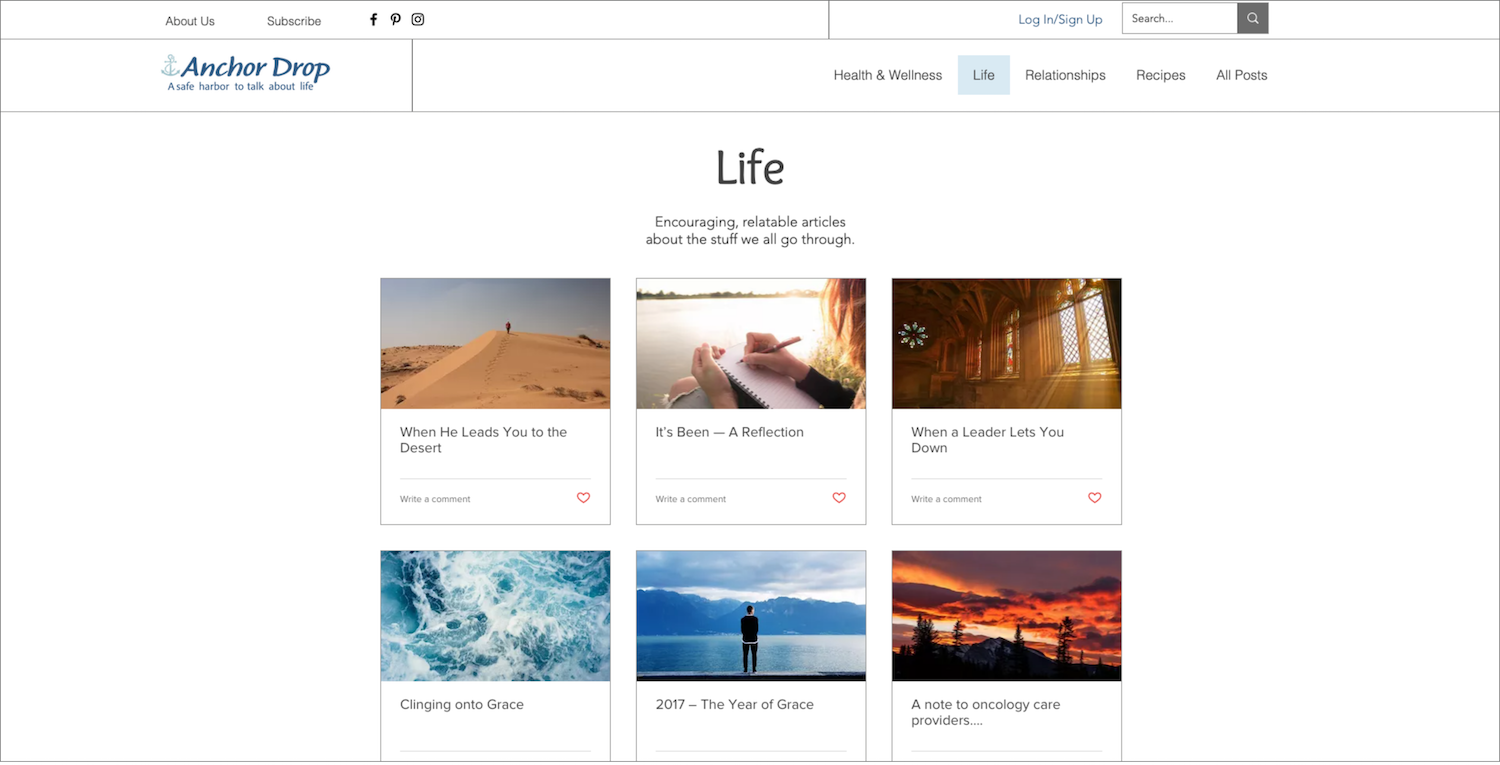
Task: Focus the Search input field
Action: tap(1180, 18)
